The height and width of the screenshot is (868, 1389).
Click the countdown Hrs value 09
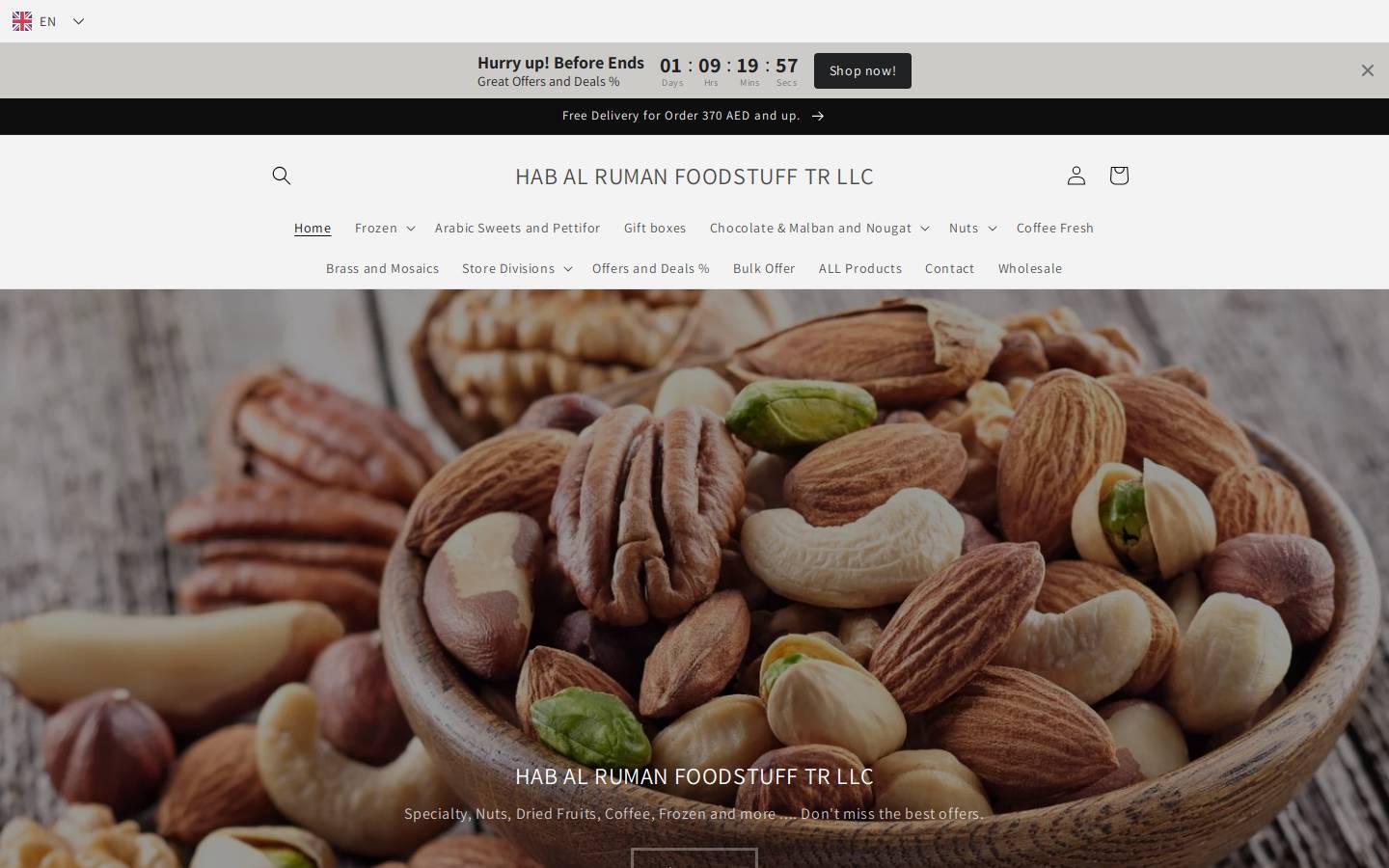pos(710,66)
